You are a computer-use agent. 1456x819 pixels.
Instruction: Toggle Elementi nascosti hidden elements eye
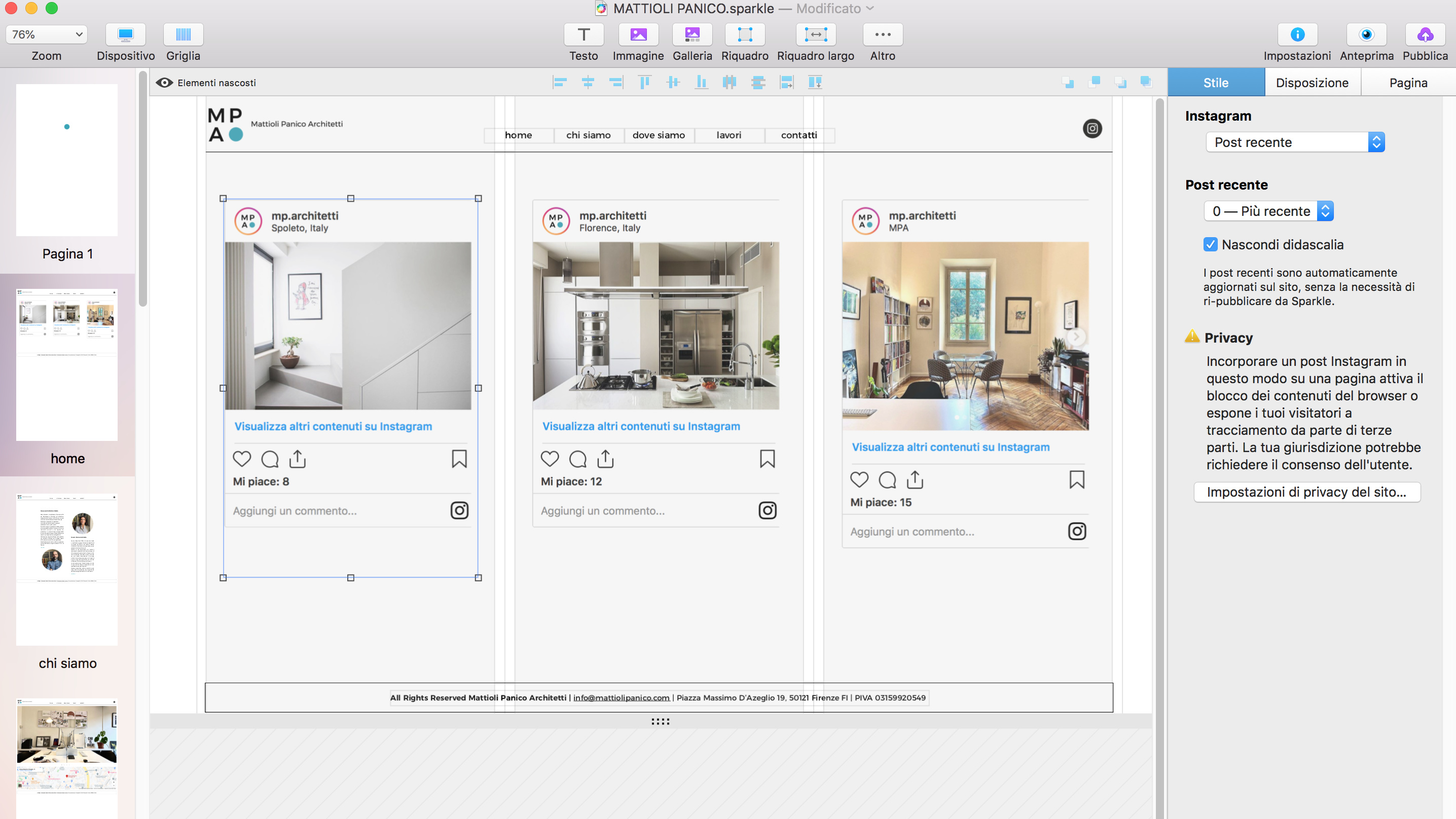point(164,83)
